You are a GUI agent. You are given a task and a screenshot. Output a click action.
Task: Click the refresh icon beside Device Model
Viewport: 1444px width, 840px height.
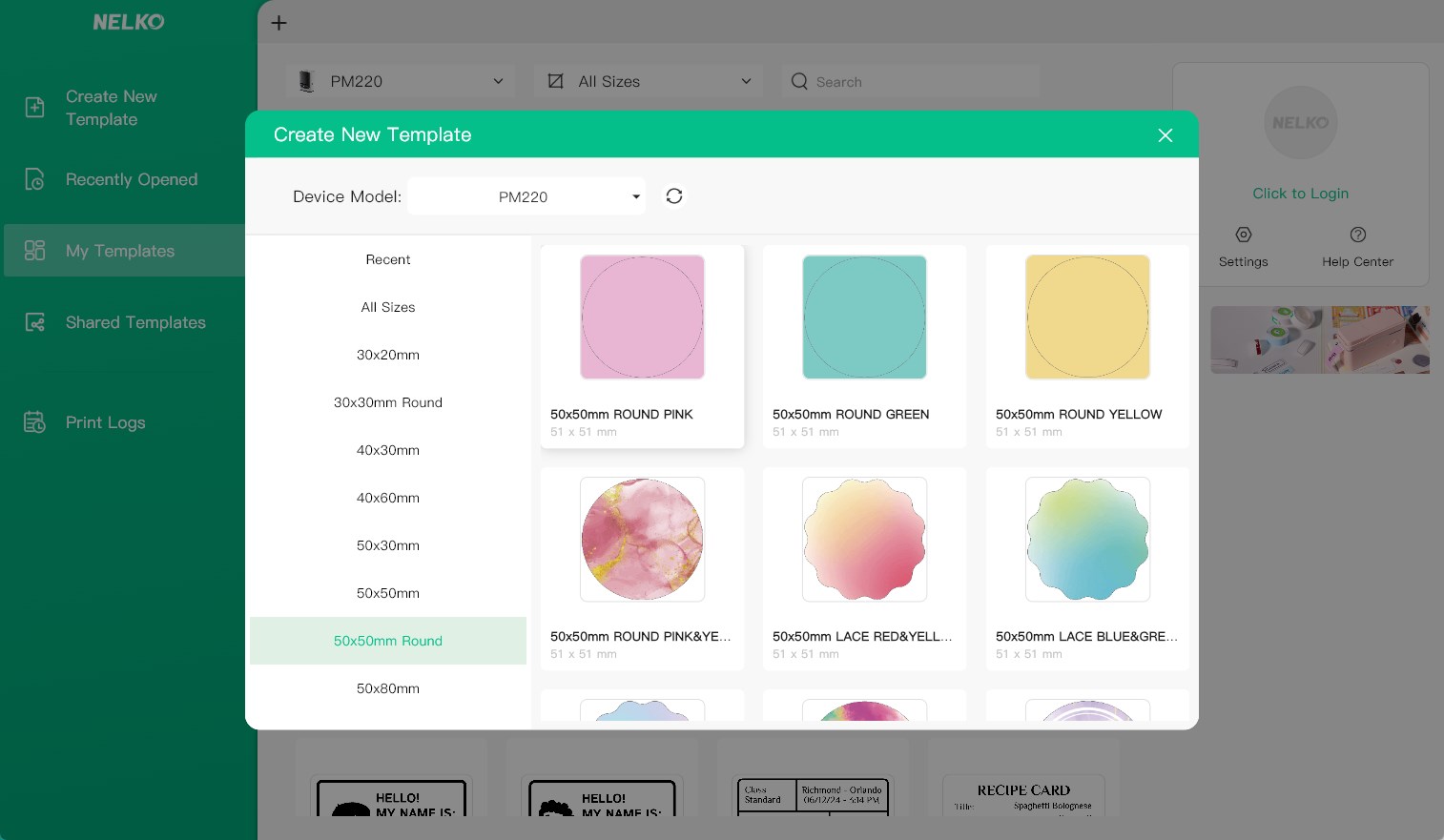click(674, 196)
